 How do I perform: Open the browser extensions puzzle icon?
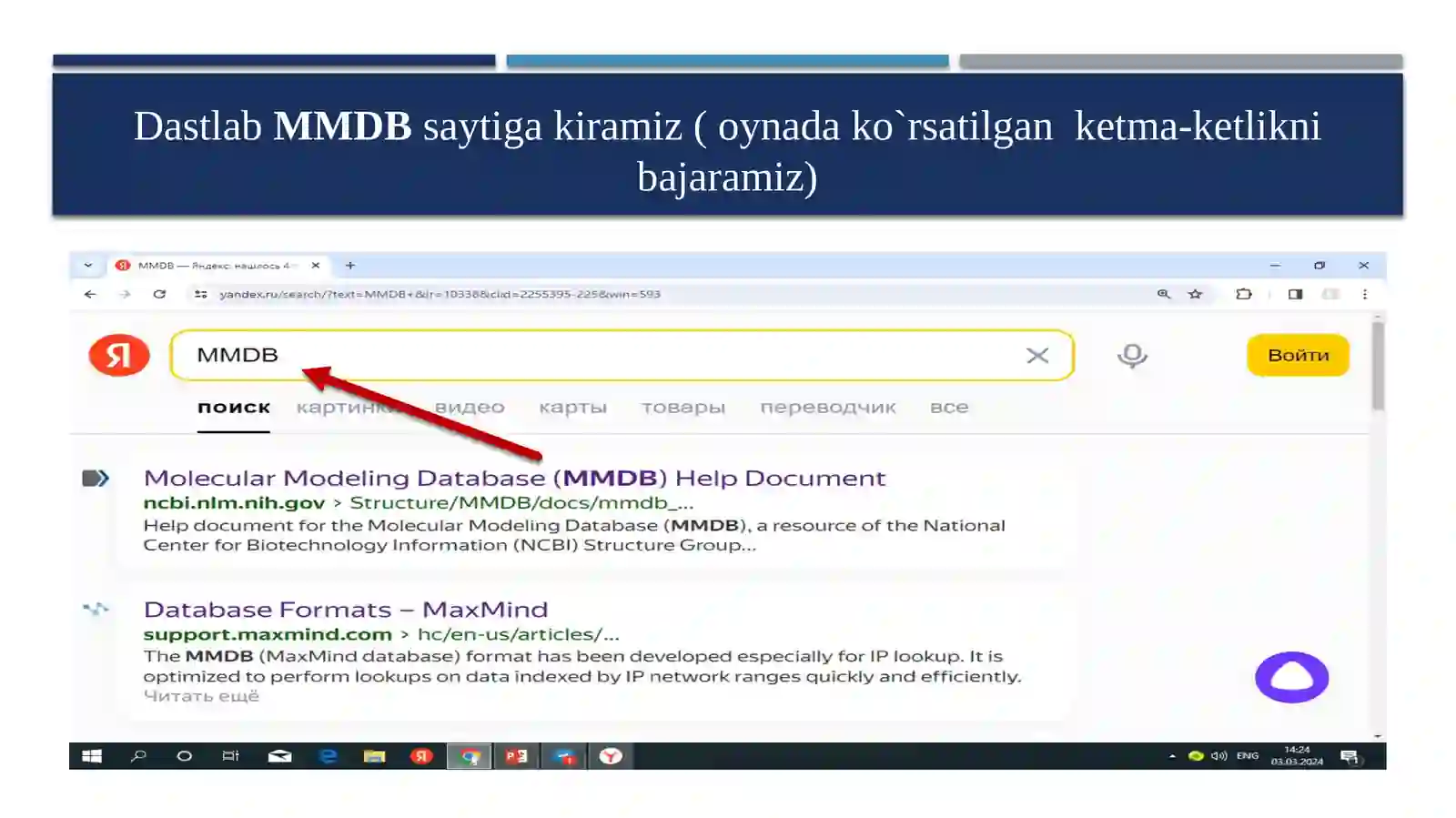[1244, 294]
